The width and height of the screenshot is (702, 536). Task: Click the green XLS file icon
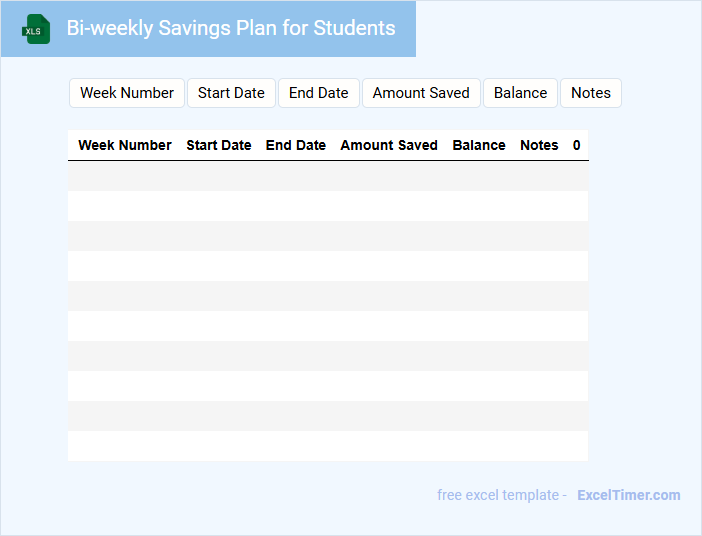click(36, 29)
